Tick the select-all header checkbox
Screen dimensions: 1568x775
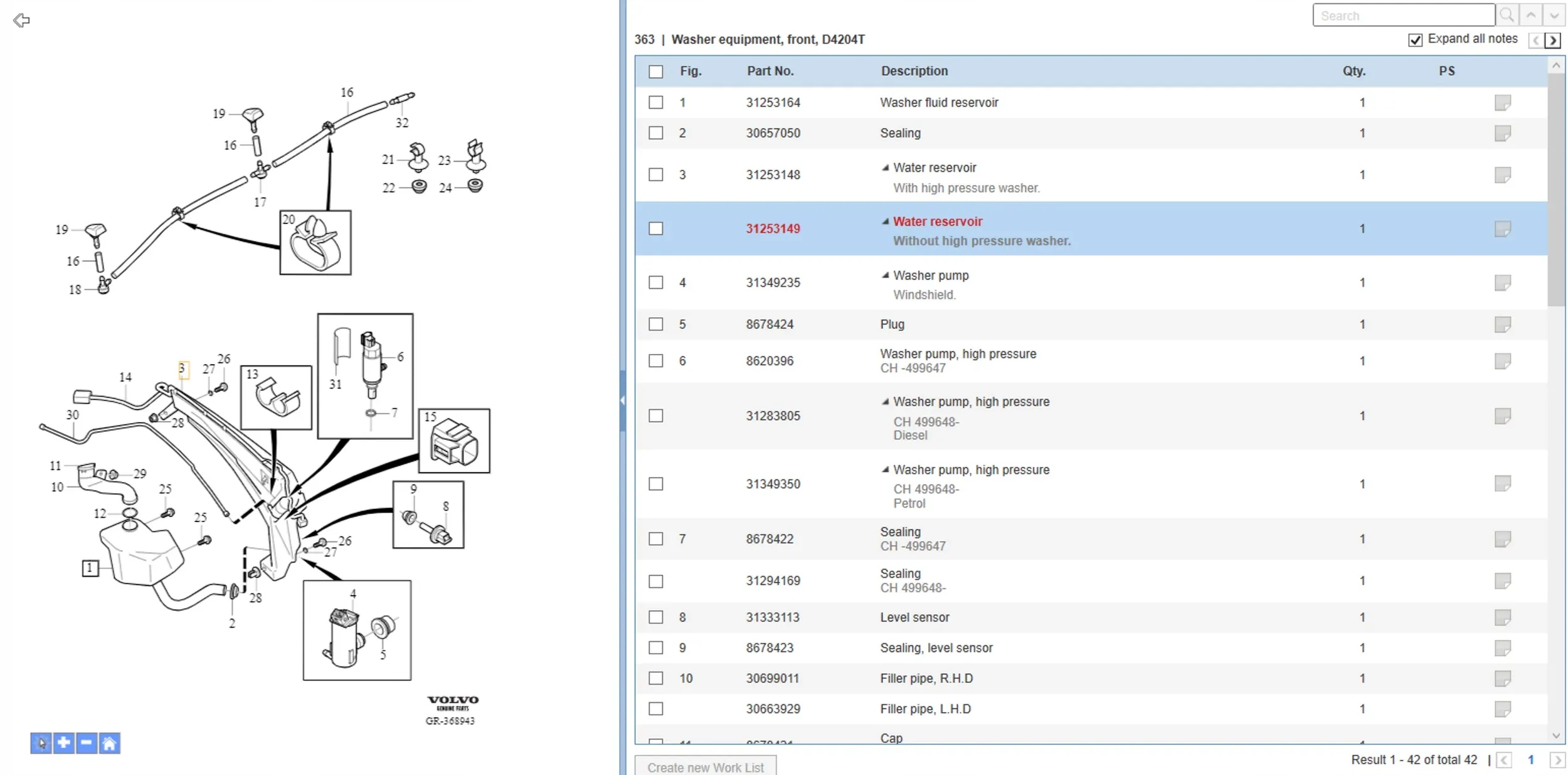point(656,72)
